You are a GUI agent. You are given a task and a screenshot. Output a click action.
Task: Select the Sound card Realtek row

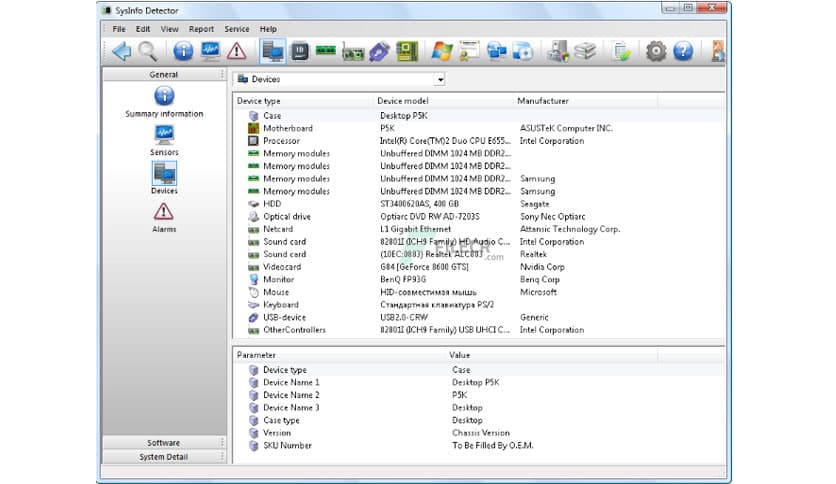479,254
